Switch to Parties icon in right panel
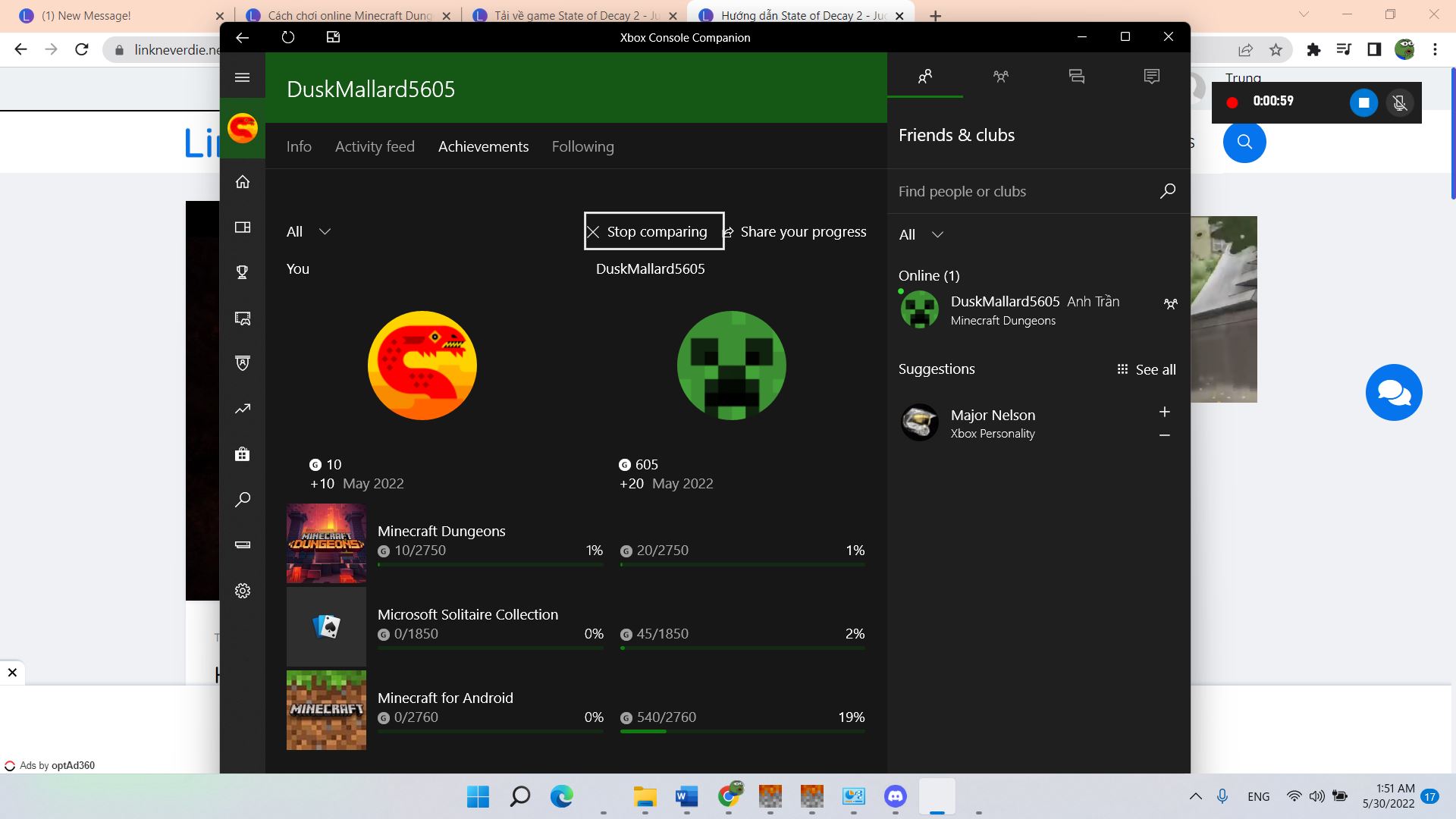Screen dimensions: 1456x819 click(1000, 76)
